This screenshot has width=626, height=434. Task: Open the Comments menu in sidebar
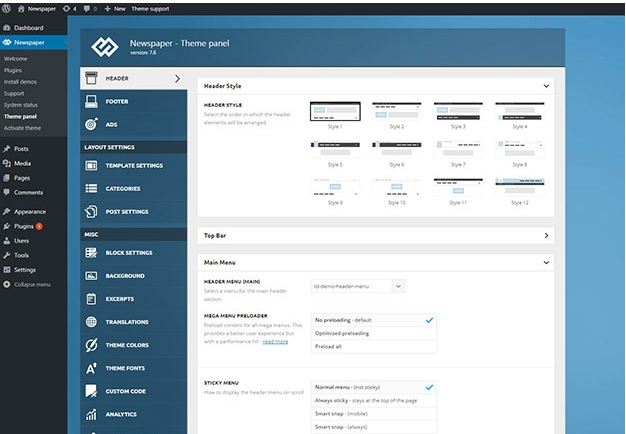(28, 192)
